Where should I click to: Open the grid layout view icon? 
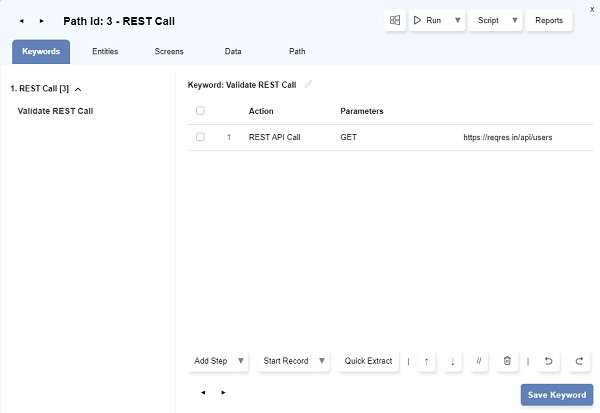[395, 20]
